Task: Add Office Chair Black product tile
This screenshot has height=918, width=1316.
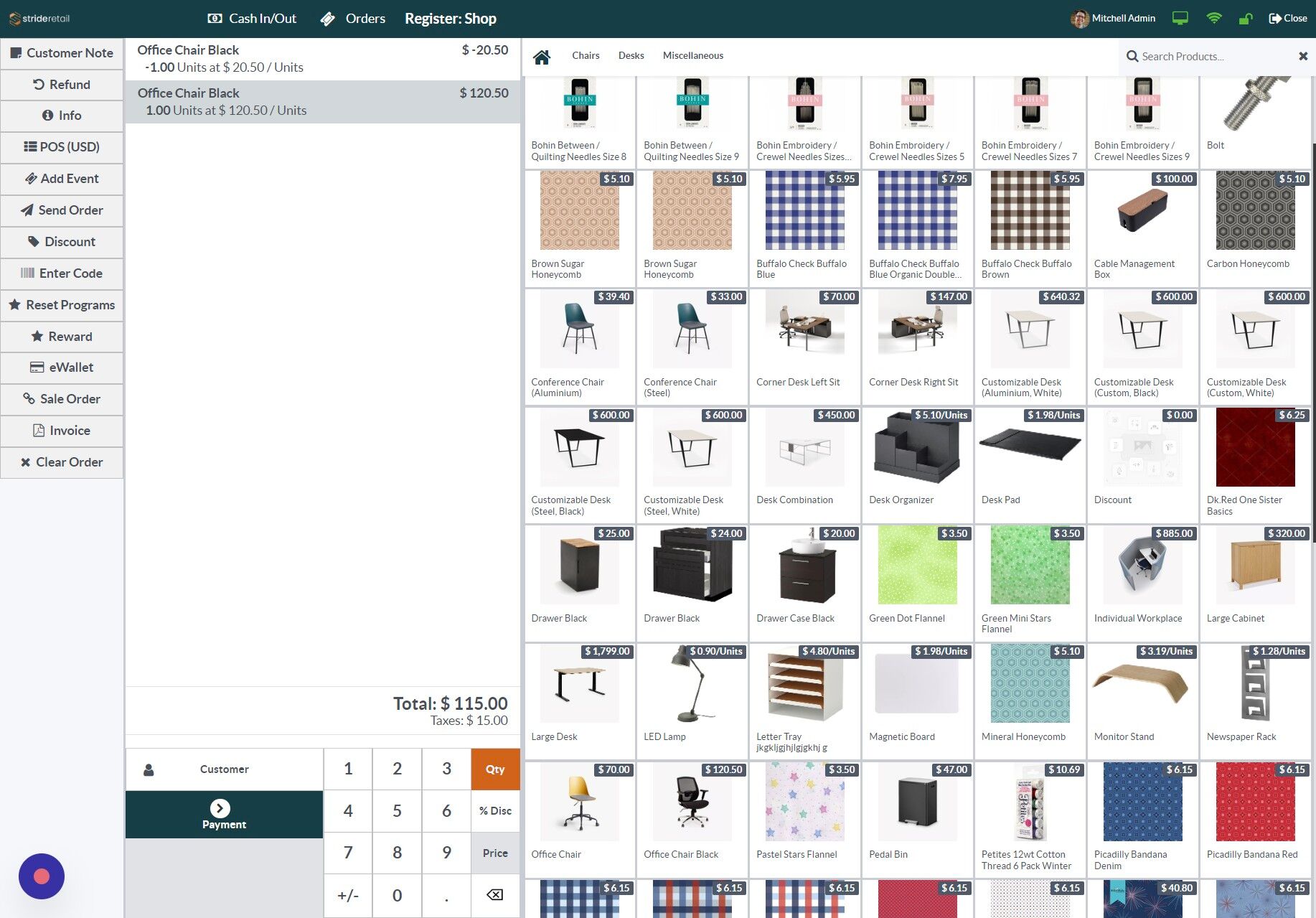Action: click(692, 820)
